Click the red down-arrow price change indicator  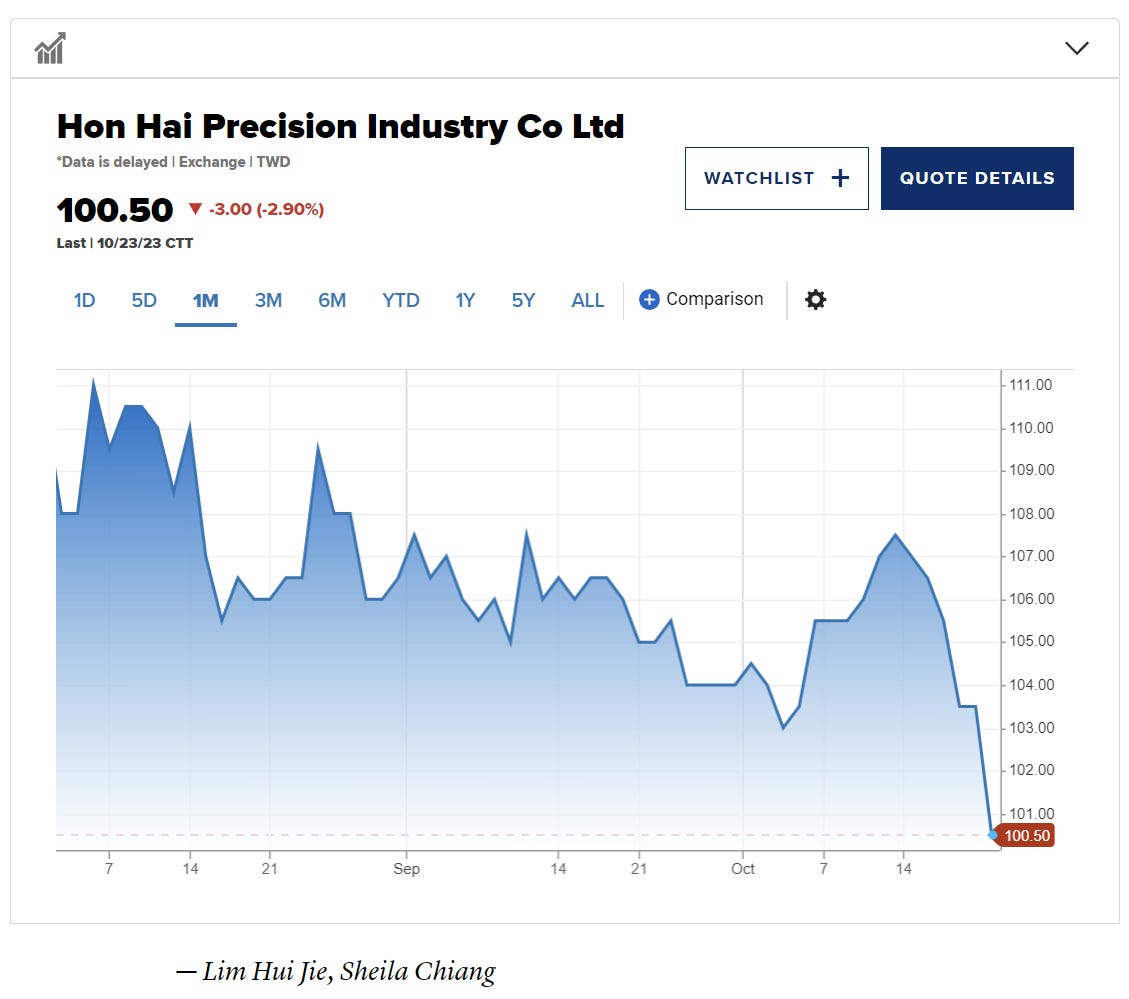(195, 209)
